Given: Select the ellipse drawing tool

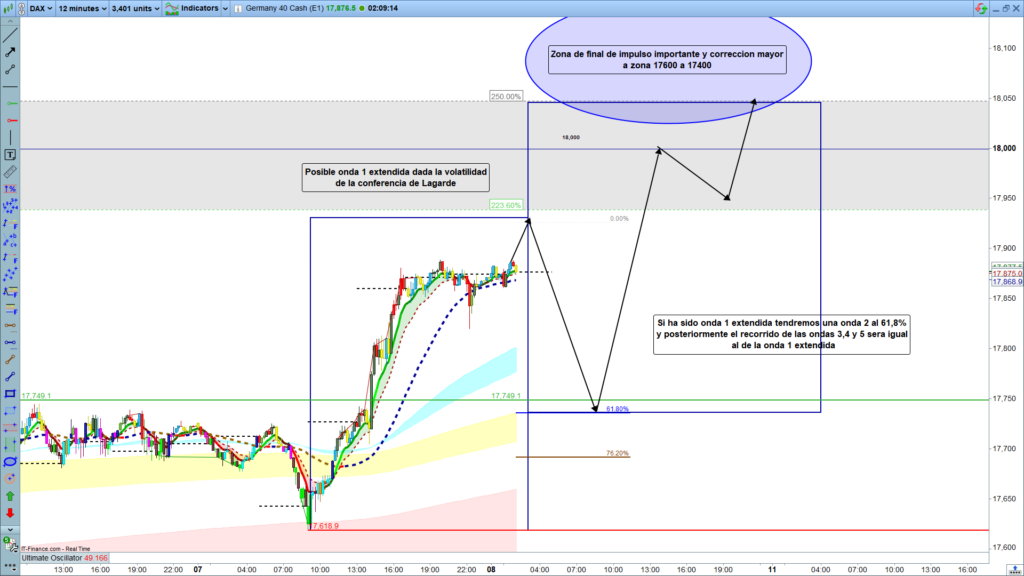Looking at the screenshot, I should click(10, 461).
